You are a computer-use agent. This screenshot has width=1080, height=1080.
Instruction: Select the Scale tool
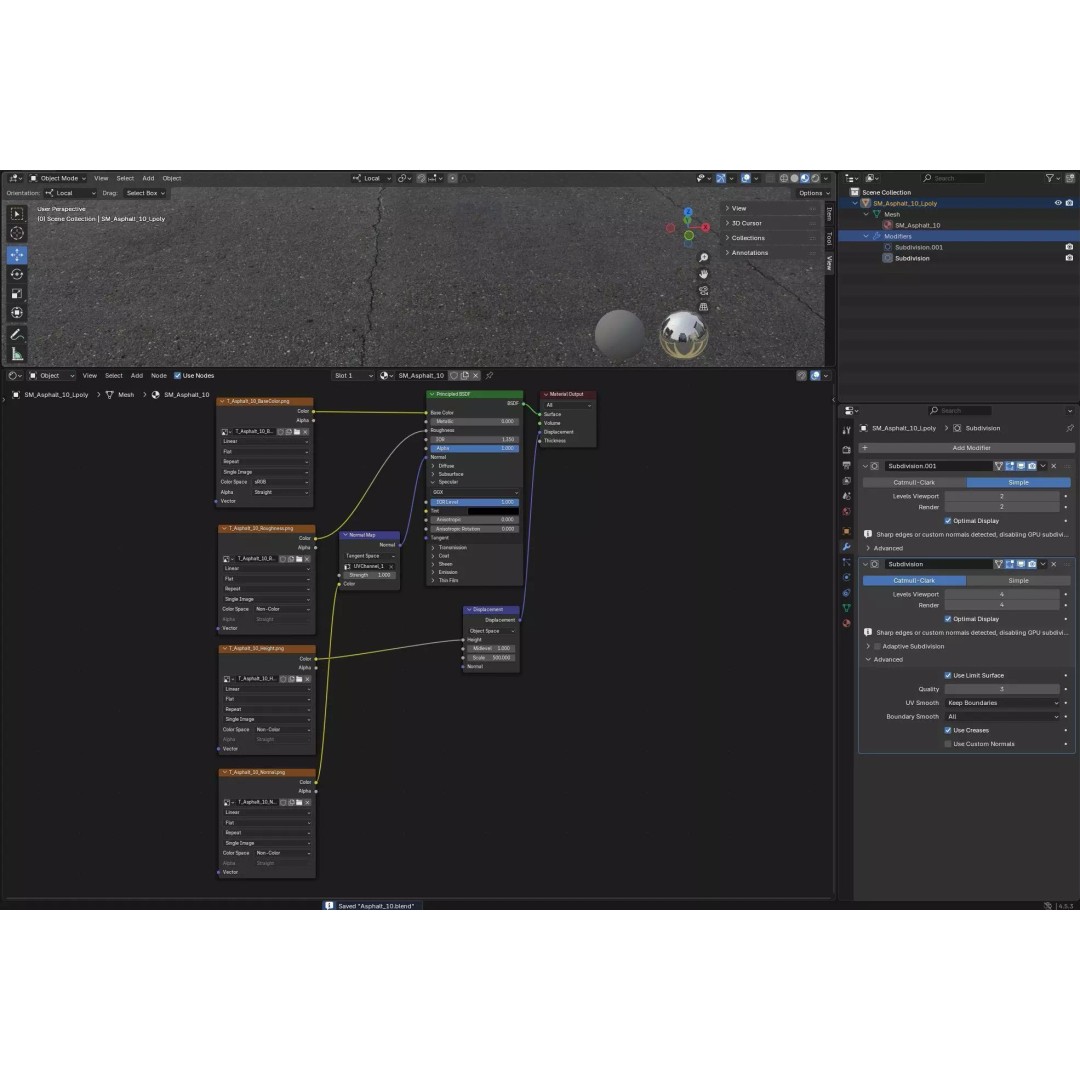point(17,293)
